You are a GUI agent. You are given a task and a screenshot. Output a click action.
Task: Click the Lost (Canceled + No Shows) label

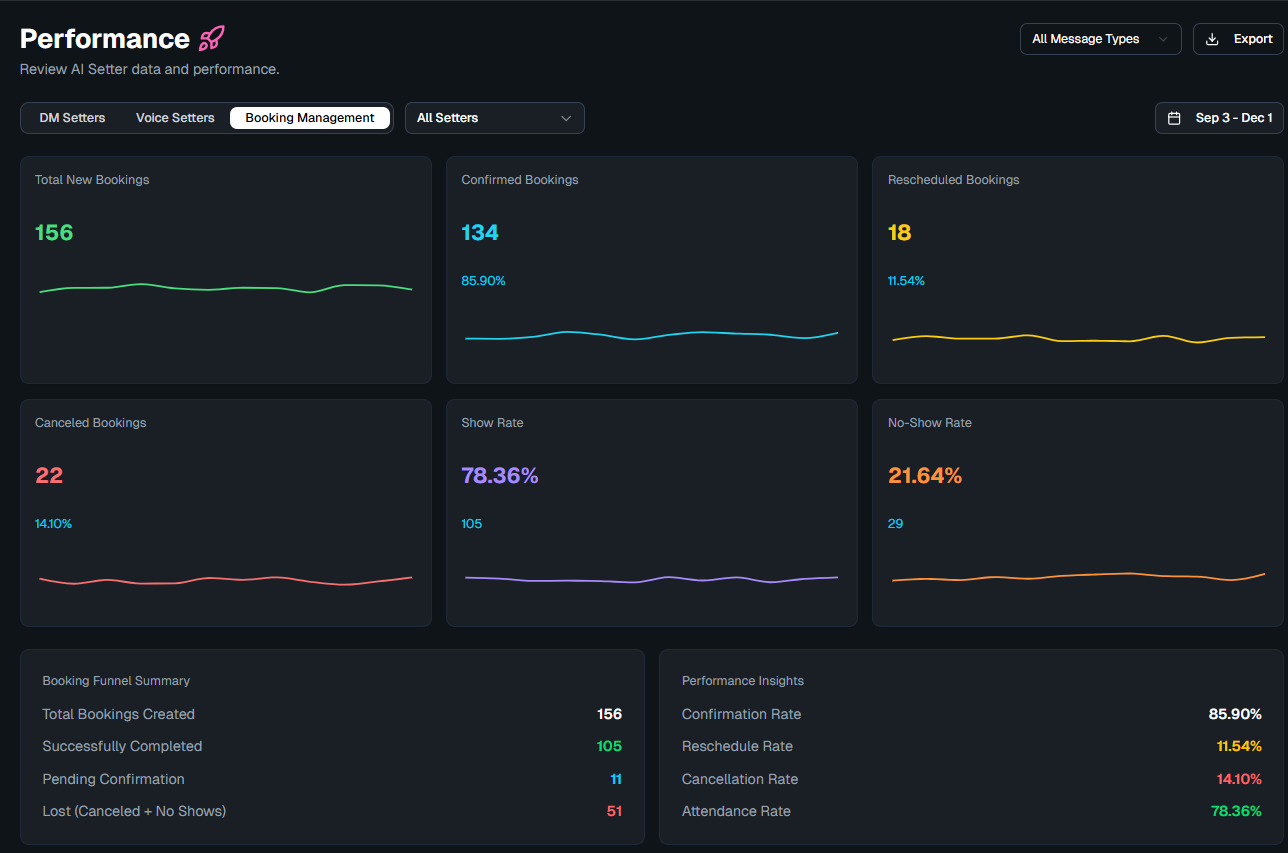(134, 811)
